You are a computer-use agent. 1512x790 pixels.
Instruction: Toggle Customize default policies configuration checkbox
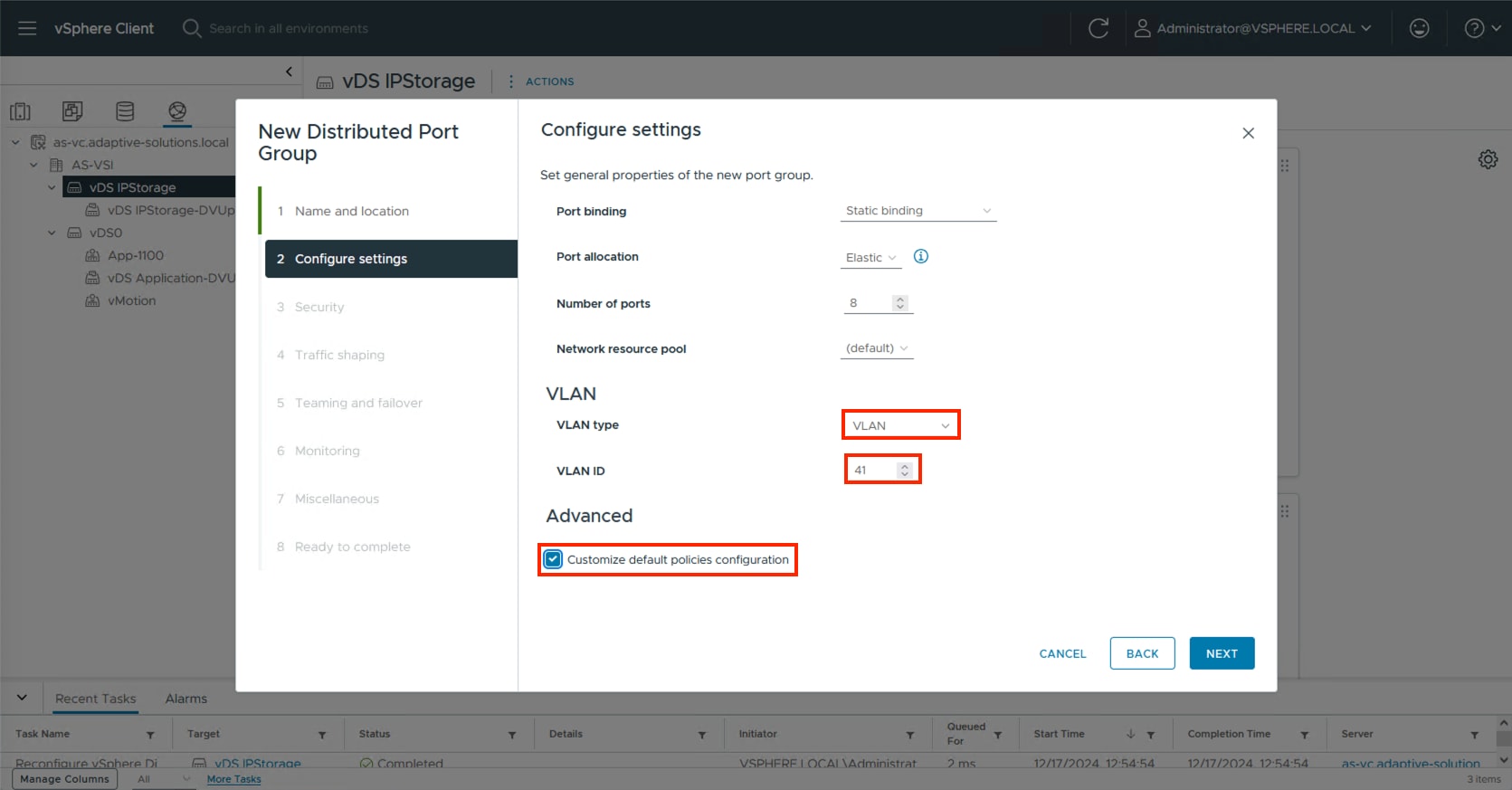[553, 559]
